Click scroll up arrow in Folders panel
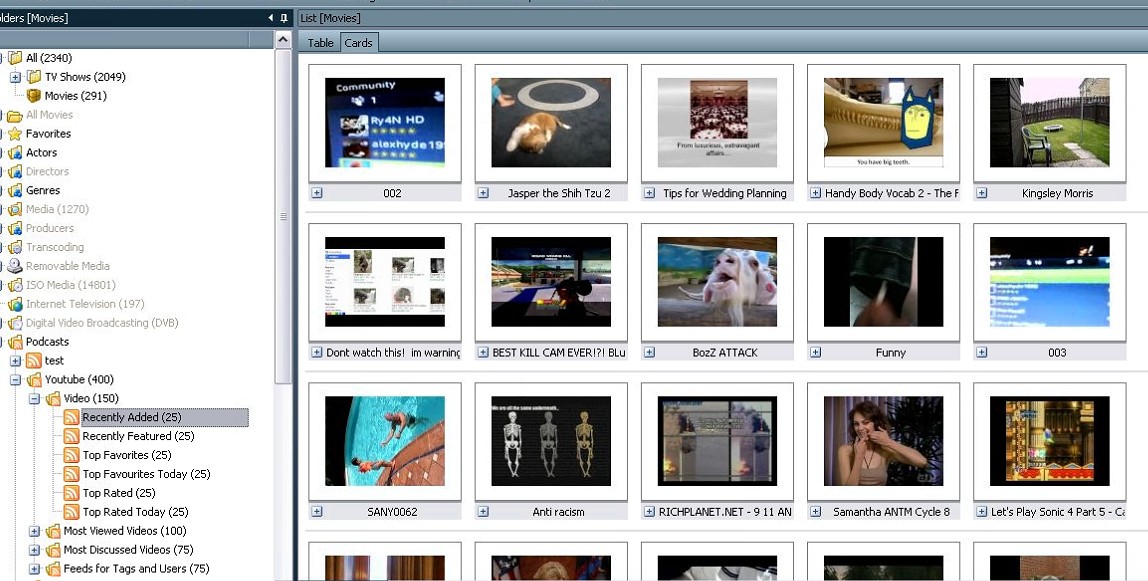The image size is (1148, 581). point(283,40)
